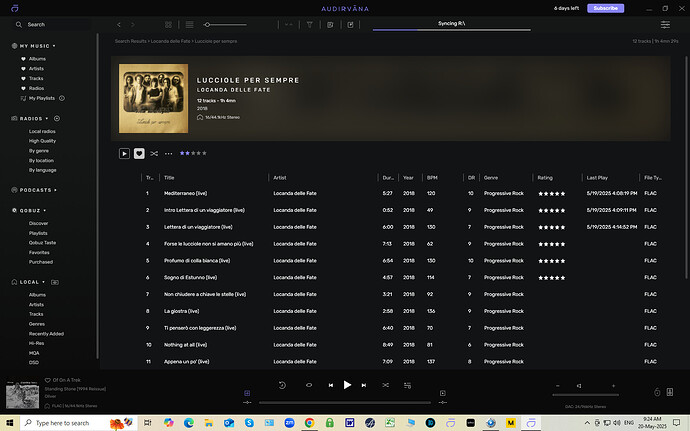Image resolution: width=690 pixels, height=431 pixels.
Task: Toggle the album favorite heart button
Action: (x=139, y=153)
